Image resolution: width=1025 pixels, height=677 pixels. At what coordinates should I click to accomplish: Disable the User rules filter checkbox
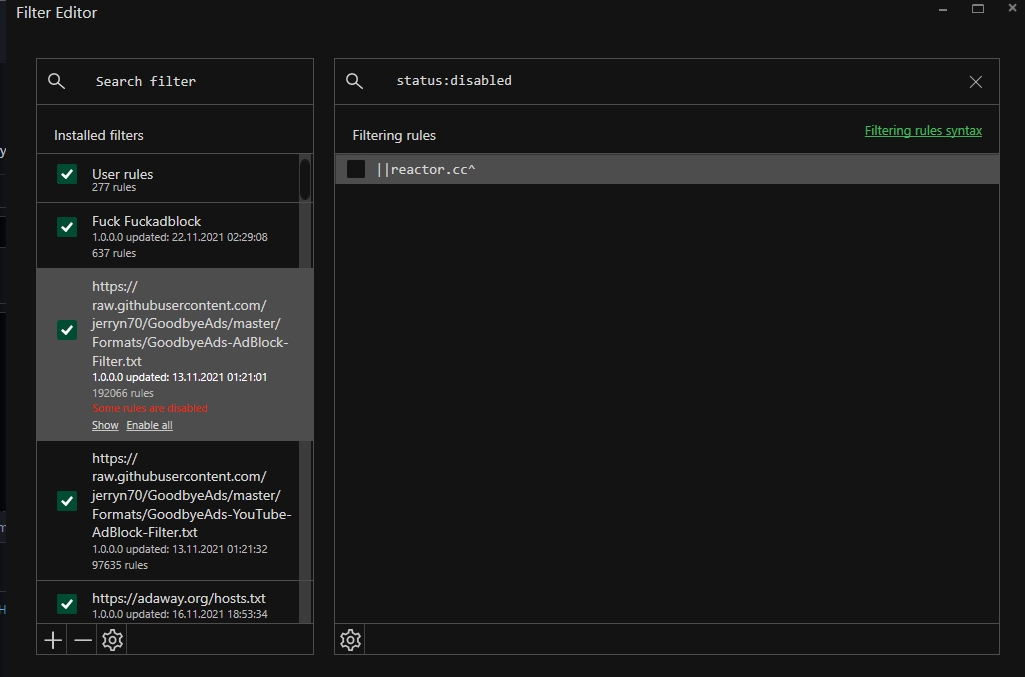click(x=66, y=174)
